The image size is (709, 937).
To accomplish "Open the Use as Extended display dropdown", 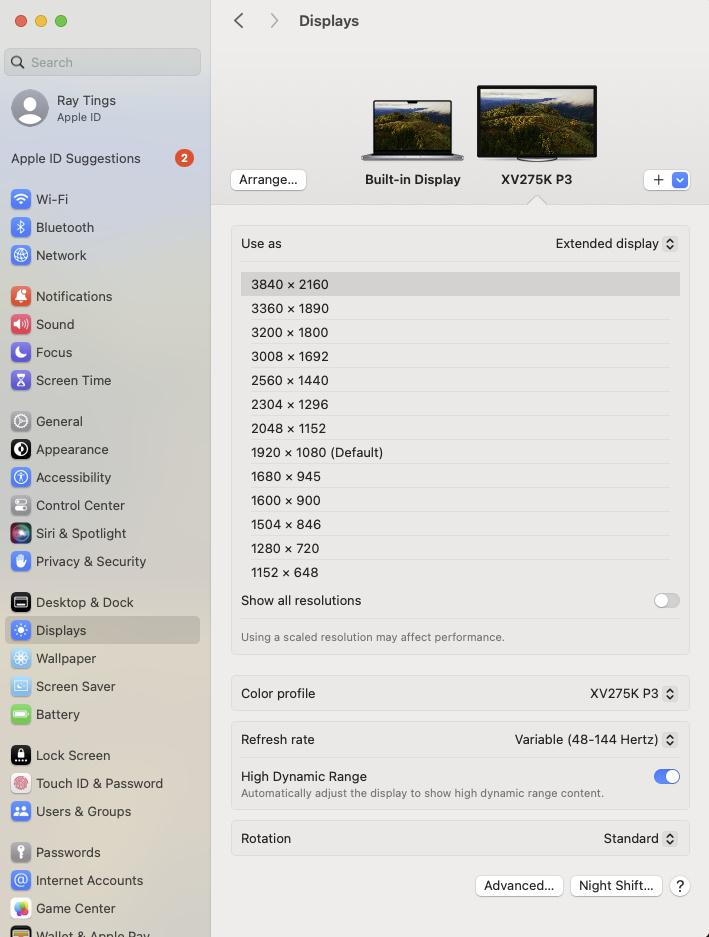I will click(x=616, y=243).
